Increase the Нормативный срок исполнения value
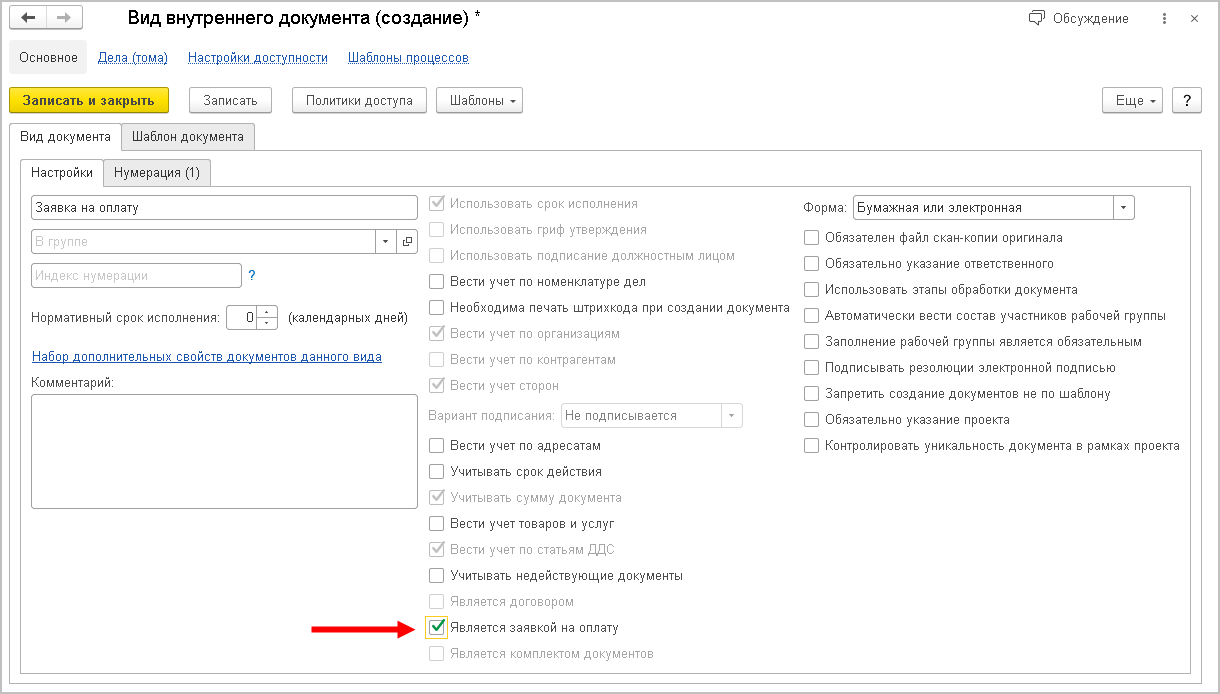Screen dimensions: 1220x694 [x=267, y=312]
